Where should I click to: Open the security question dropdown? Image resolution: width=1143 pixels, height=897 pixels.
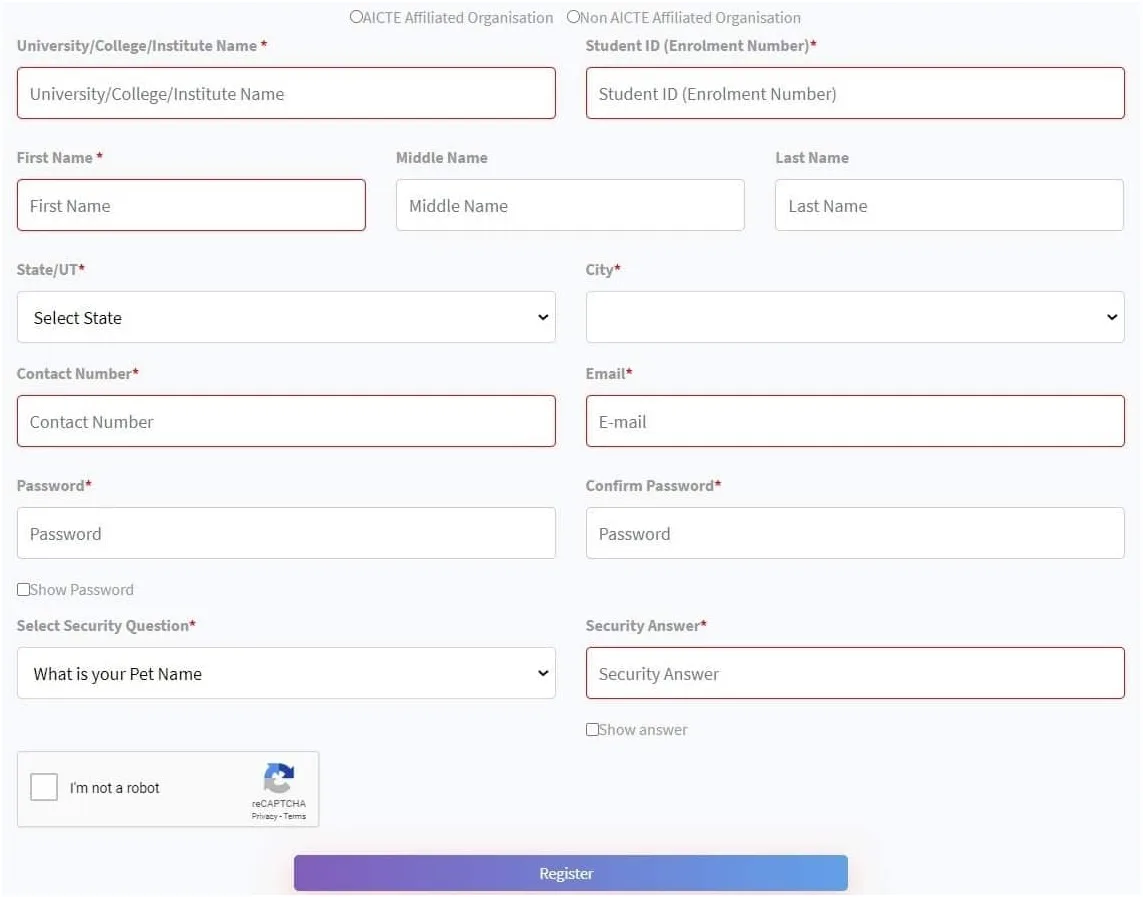(x=286, y=673)
